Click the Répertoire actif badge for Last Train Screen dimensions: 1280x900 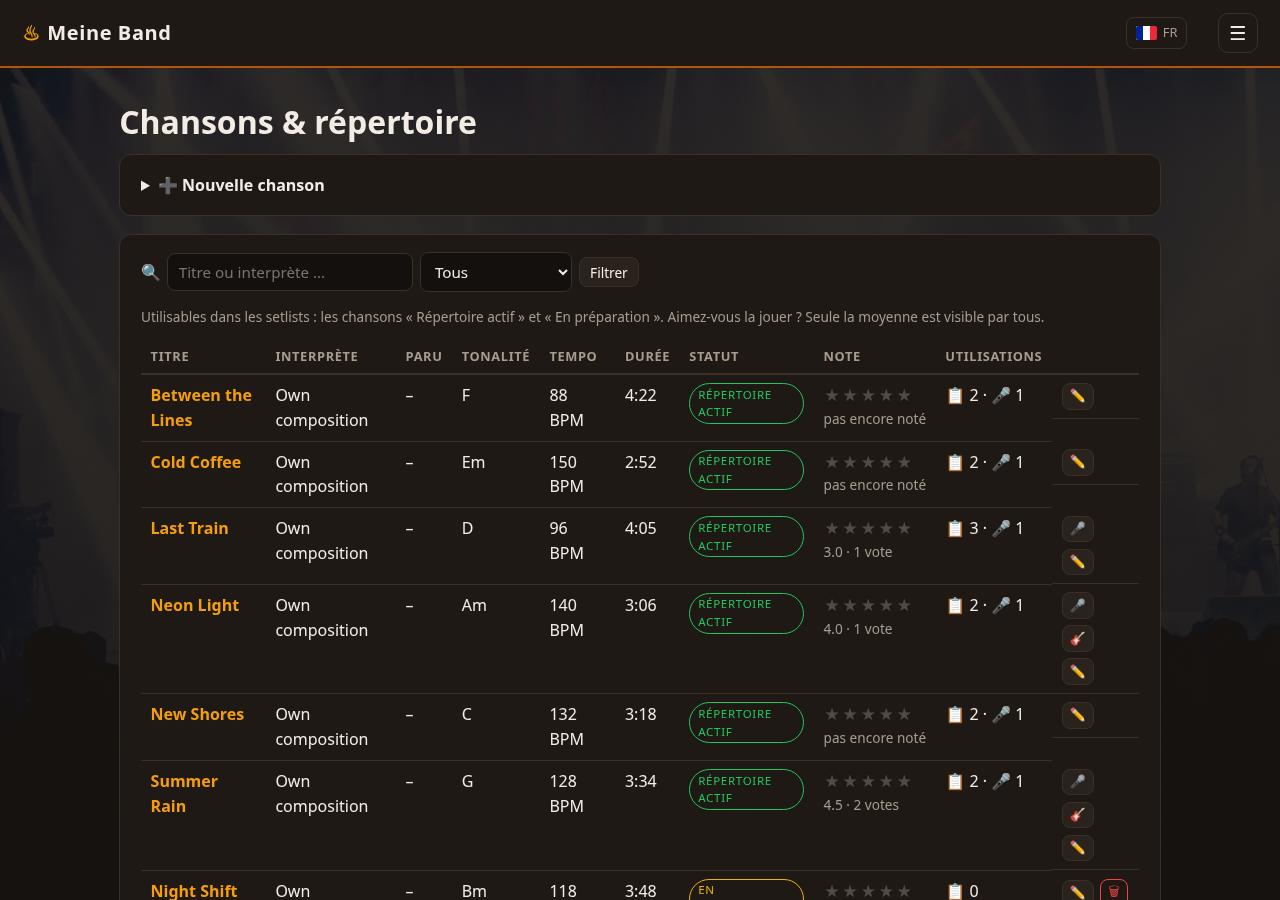pos(746,536)
